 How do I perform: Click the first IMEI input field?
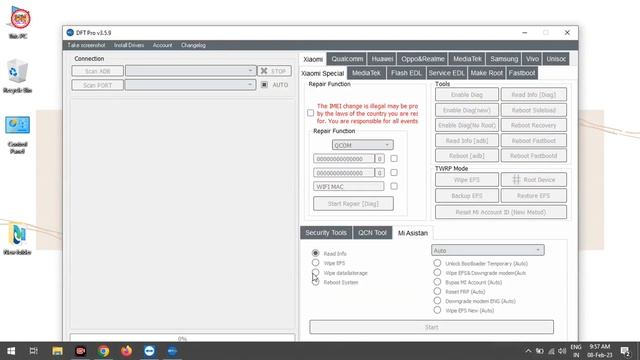point(344,158)
